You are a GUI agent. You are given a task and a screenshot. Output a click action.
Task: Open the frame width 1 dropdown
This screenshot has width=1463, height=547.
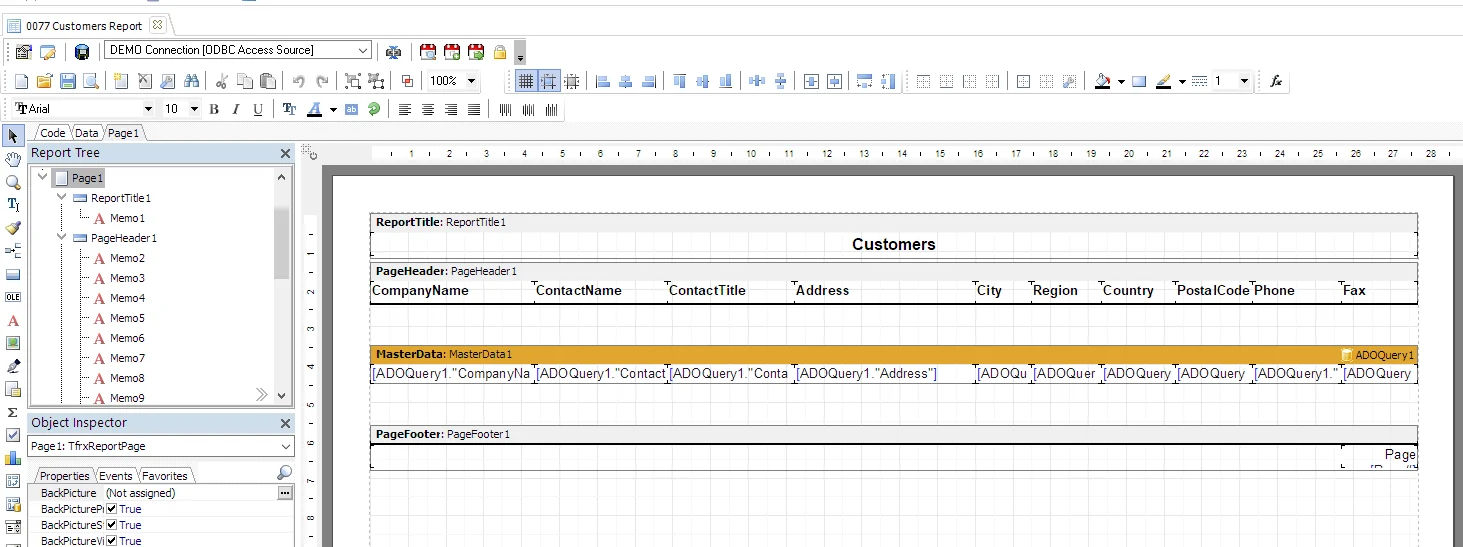pos(1244,81)
